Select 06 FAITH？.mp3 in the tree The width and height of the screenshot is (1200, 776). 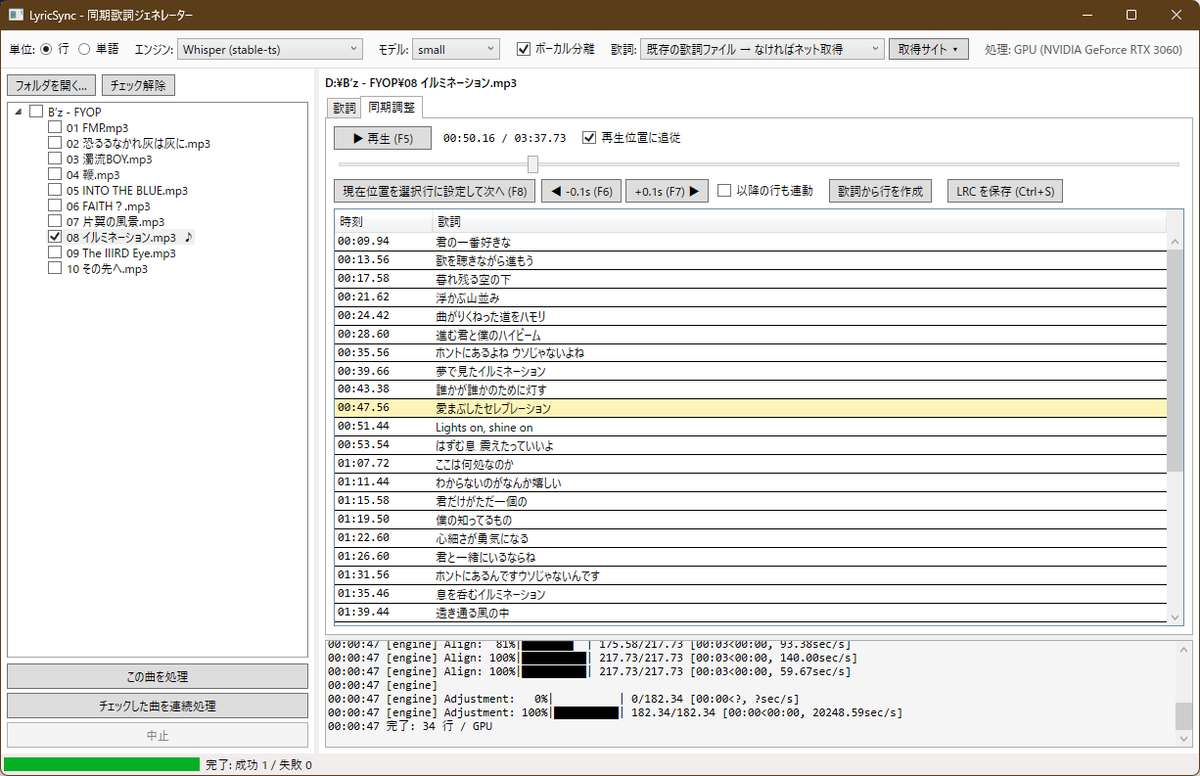pyautogui.click(x=108, y=206)
